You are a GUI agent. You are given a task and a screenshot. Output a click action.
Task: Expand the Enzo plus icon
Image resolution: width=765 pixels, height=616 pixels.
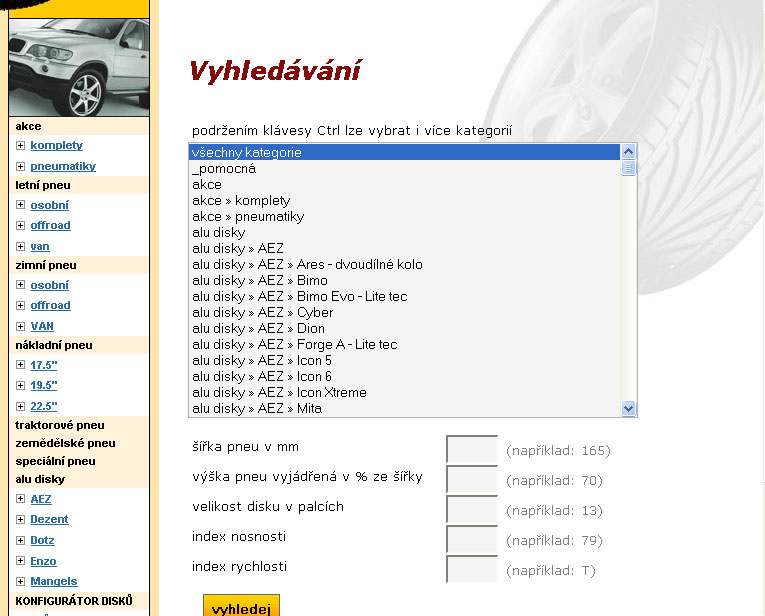point(20,561)
